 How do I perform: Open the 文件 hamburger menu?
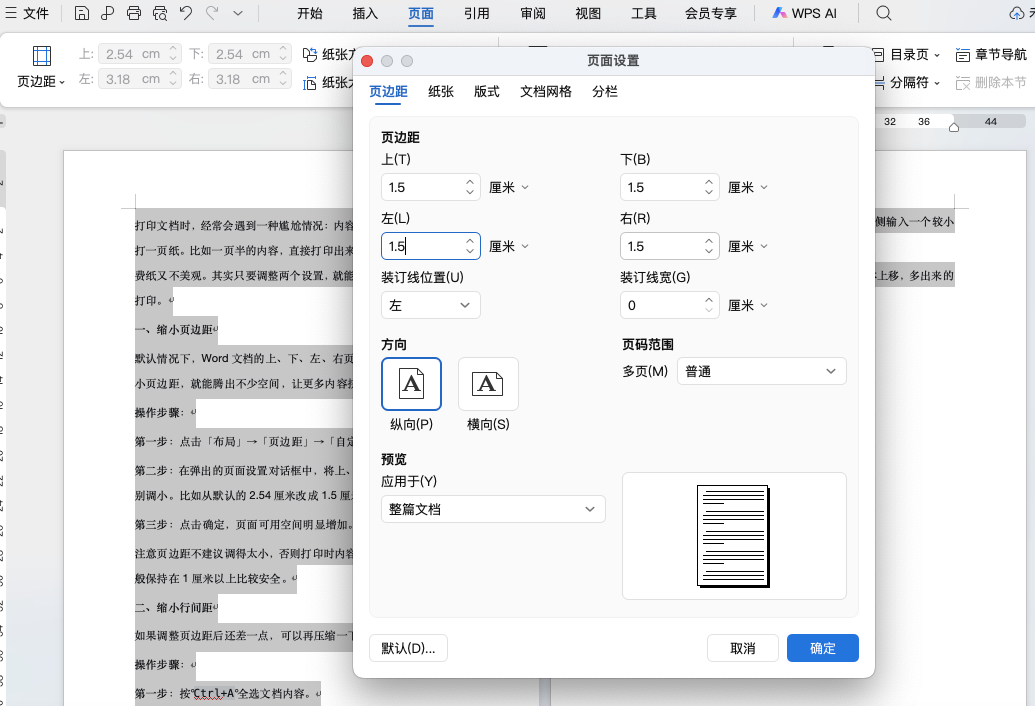pos(27,13)
